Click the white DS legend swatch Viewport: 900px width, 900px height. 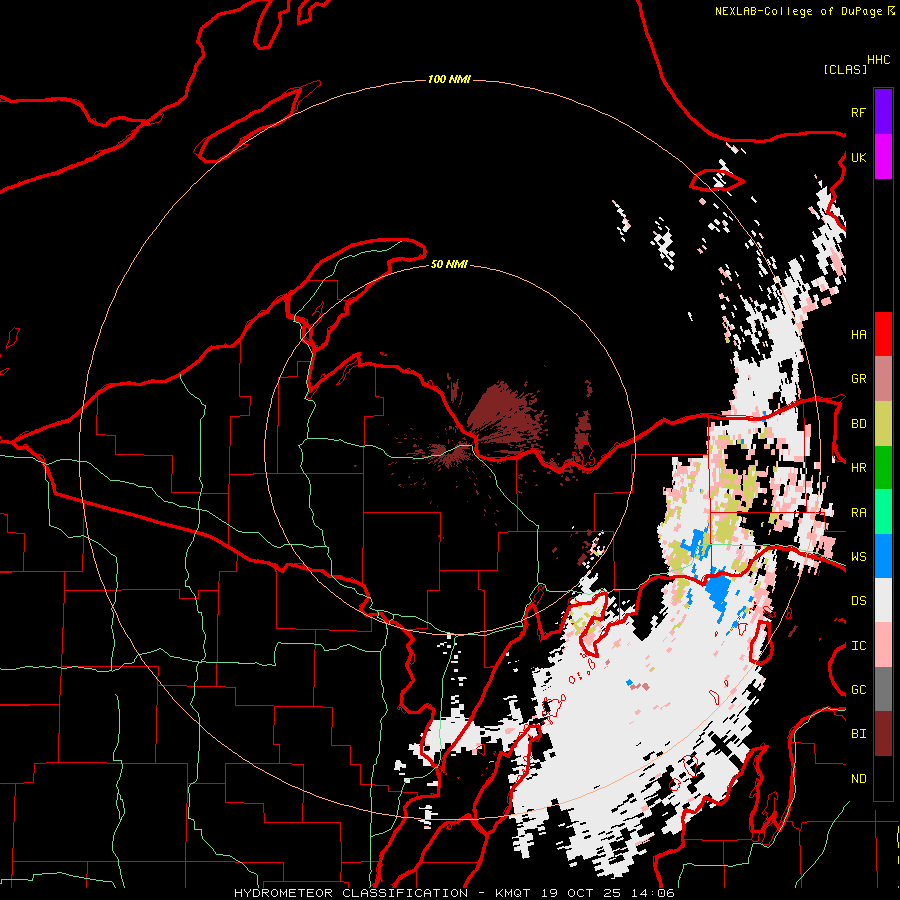coord(883,600)
